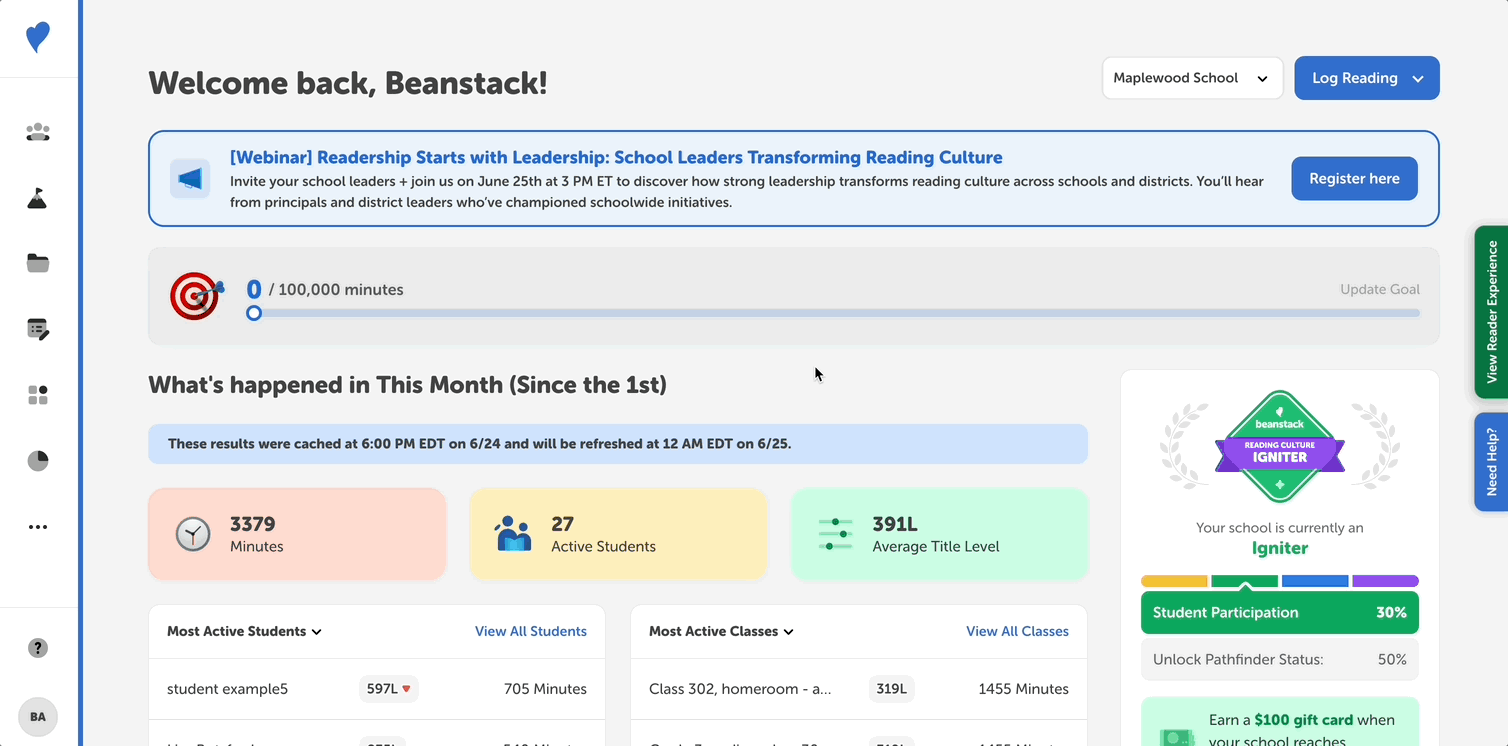Click the megaphone icon in the webinar banner
Viewport: 1508px width, 746px height.
click(190, 179)
